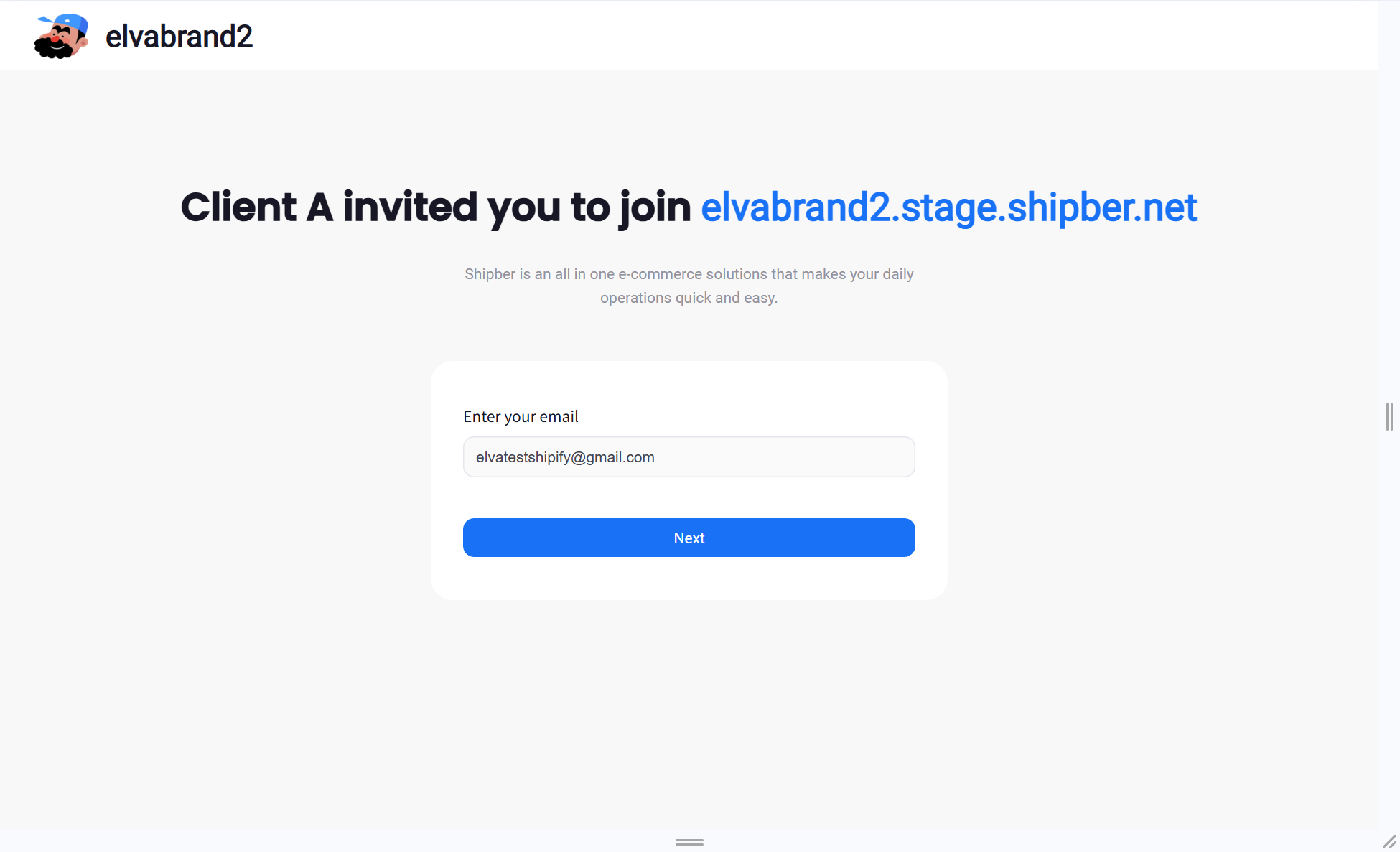Click the elvatestshipify@gmail.com text in the field
This screenshot has height=852, width=1400.
point(565,457)
